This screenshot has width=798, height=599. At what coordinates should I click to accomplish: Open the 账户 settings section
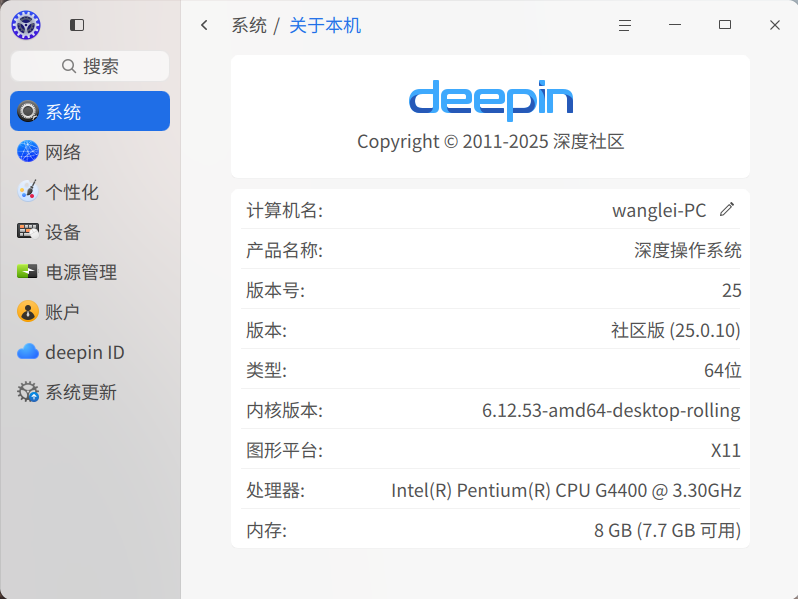pyautogui.click(x=90, y=311)
